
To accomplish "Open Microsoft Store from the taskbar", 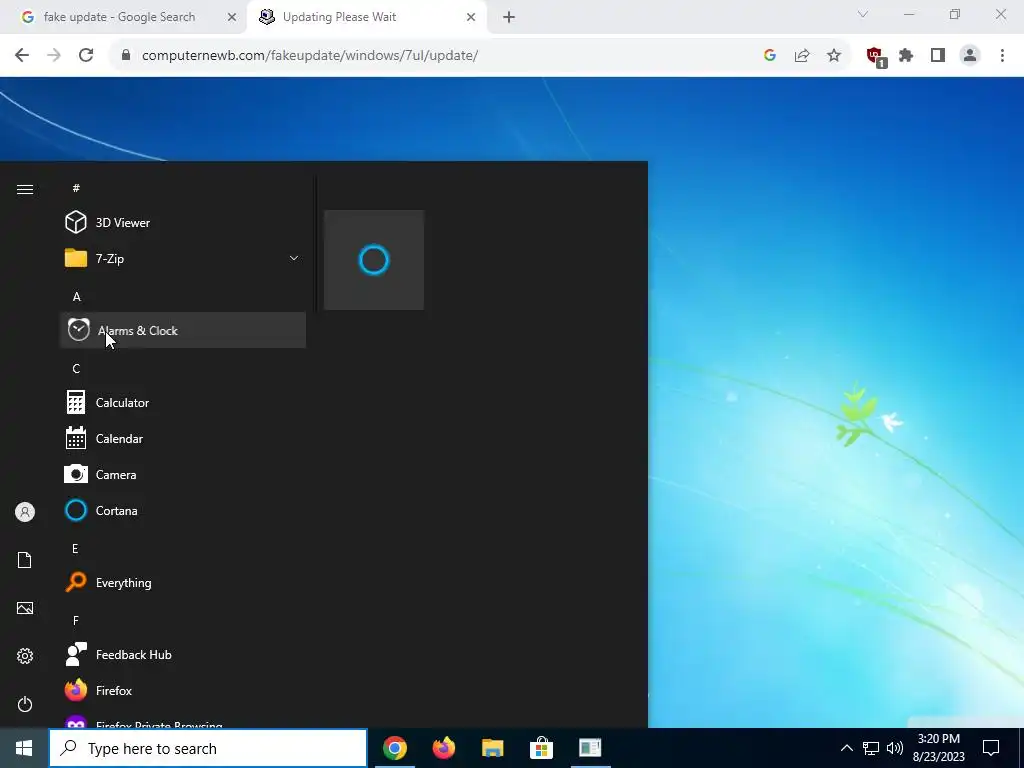I will pyautogui.click(x=541, y=748).
